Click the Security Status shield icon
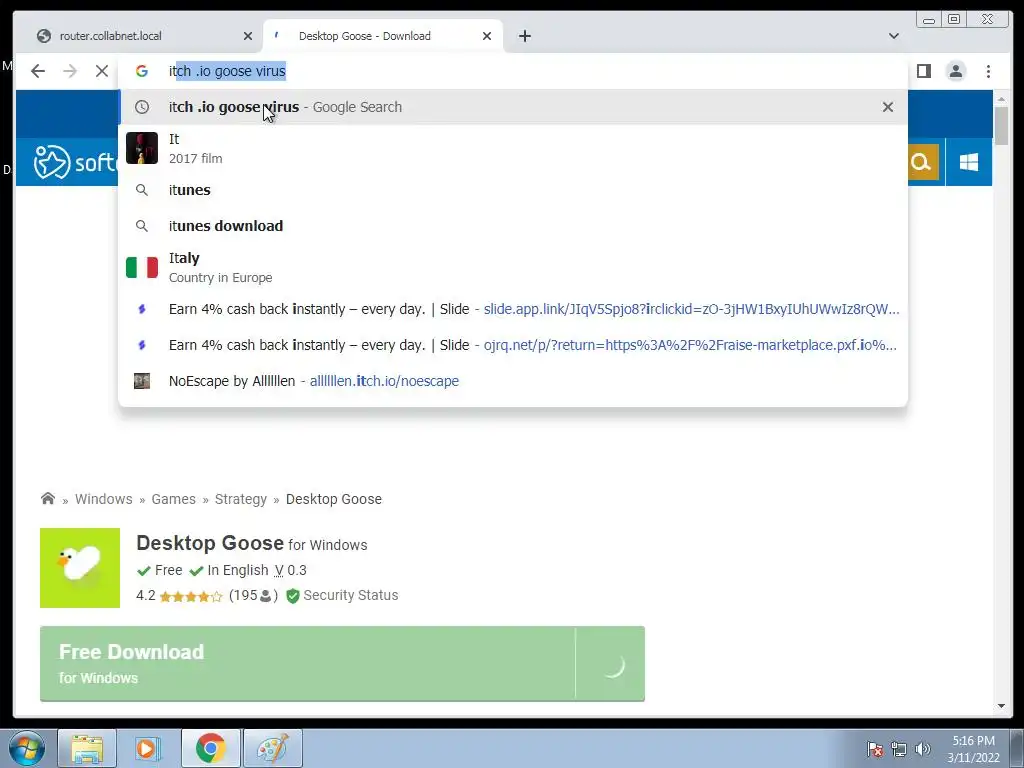 click(293, 596)
